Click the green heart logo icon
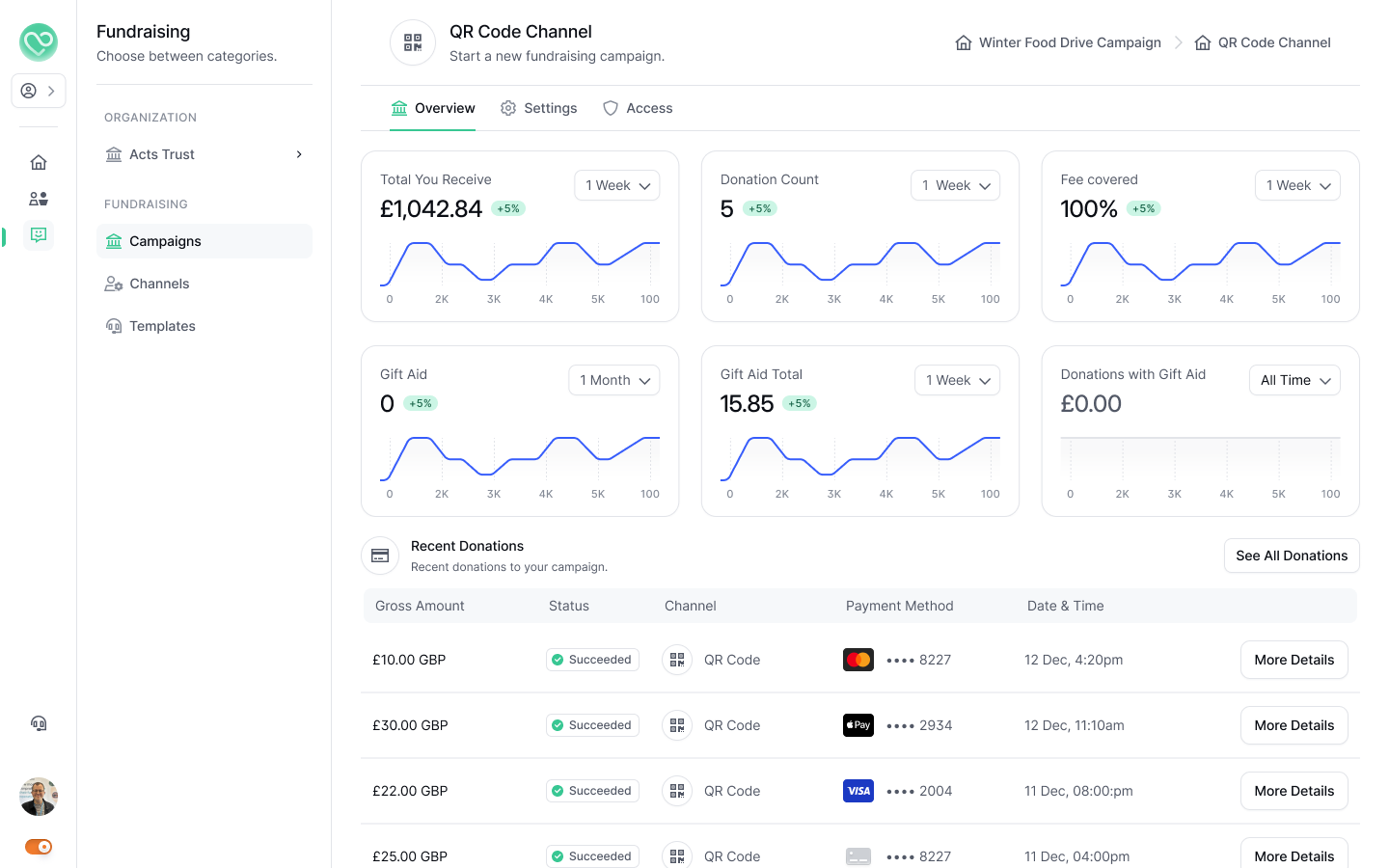The width and height of the screenshot is (1389, 868). (39, 42)
